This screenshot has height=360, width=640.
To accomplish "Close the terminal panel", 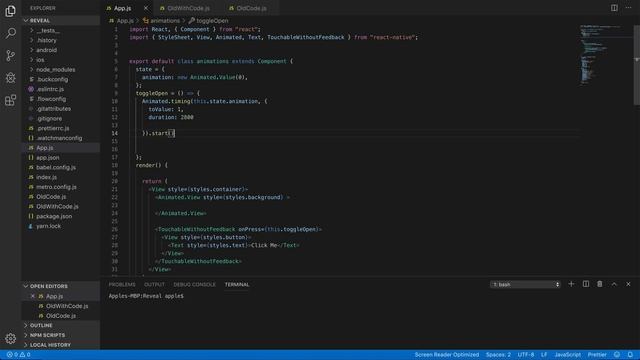I will (x=628, y=284).
